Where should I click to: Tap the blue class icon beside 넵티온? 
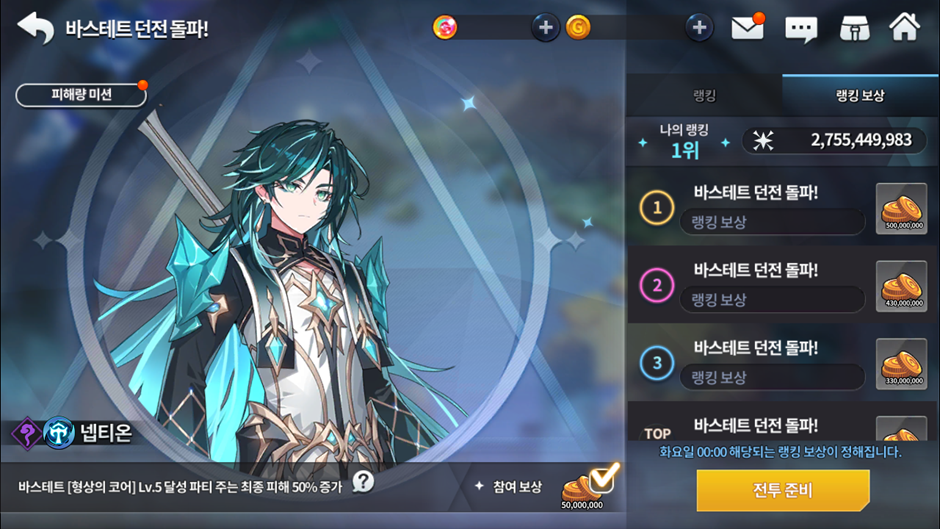click(59, 432)
